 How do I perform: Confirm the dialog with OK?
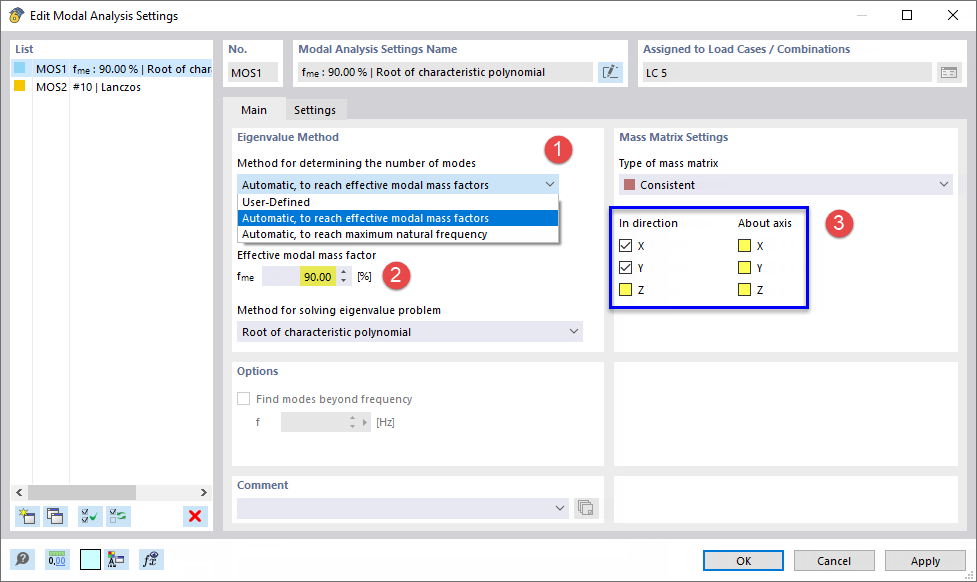pyautogui.click(x=743, y=561)
